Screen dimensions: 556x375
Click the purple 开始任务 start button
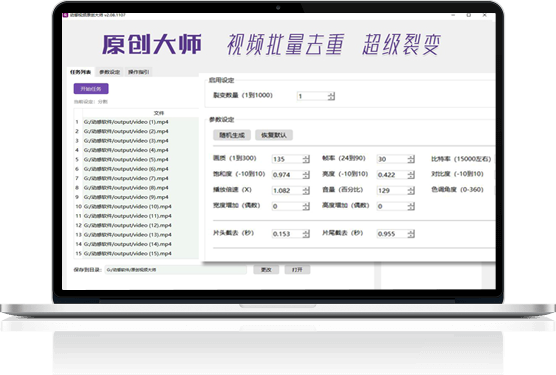[91, 89]
